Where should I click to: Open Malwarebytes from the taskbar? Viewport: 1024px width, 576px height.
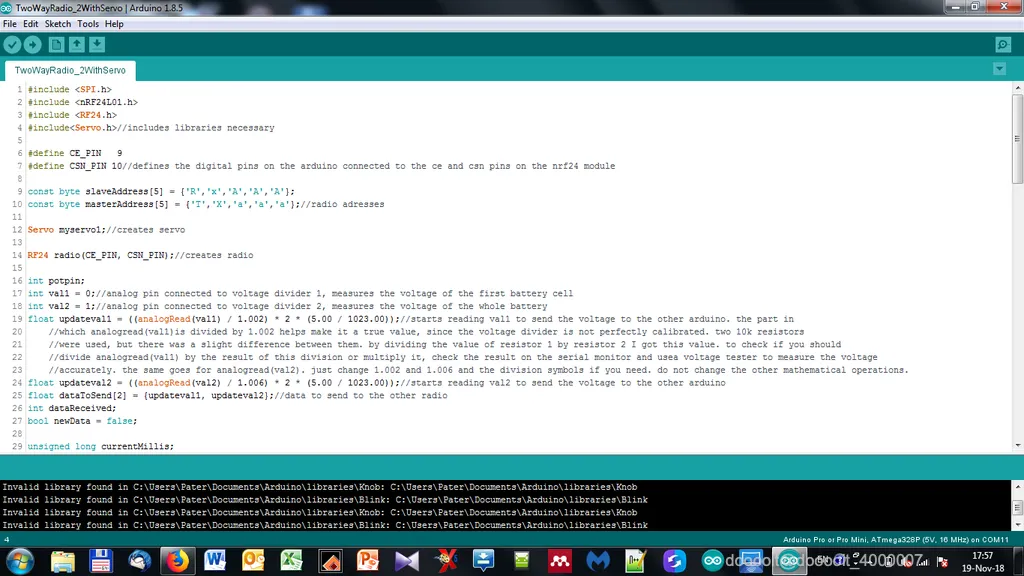[598, 561]
